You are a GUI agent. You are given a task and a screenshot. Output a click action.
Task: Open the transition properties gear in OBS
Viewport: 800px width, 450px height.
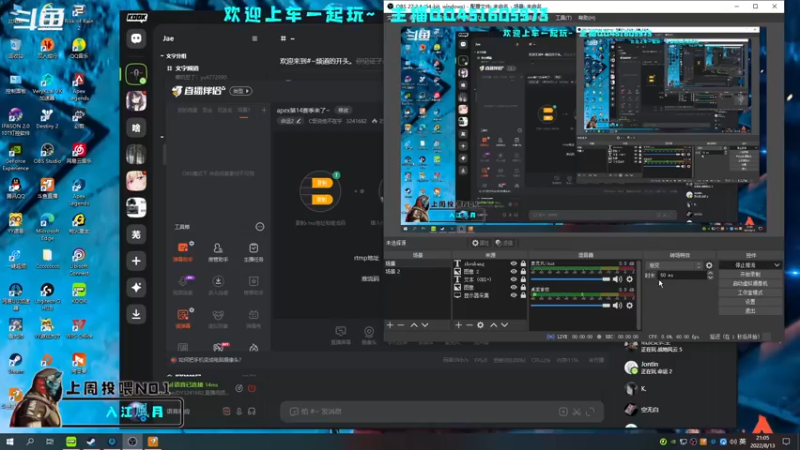pos(709,265)
